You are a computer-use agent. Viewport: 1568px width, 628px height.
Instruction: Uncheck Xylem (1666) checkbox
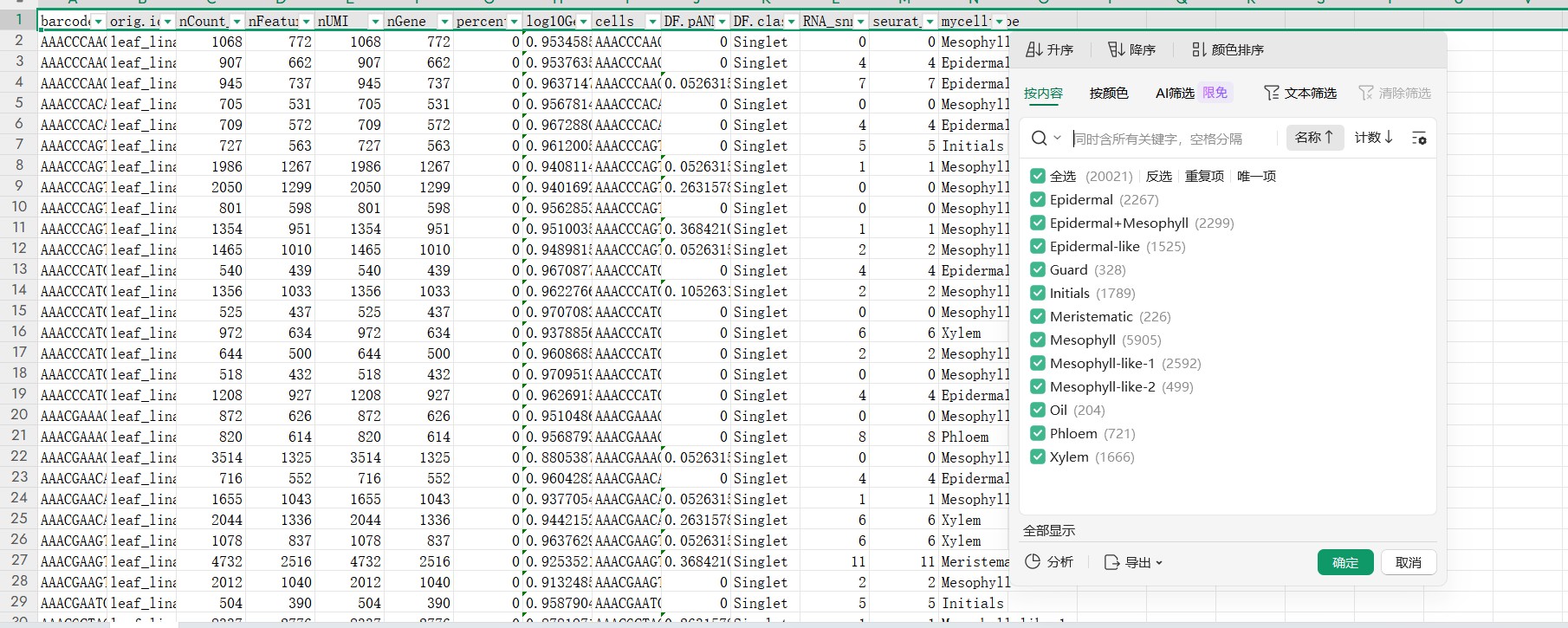coord(1038,456)
